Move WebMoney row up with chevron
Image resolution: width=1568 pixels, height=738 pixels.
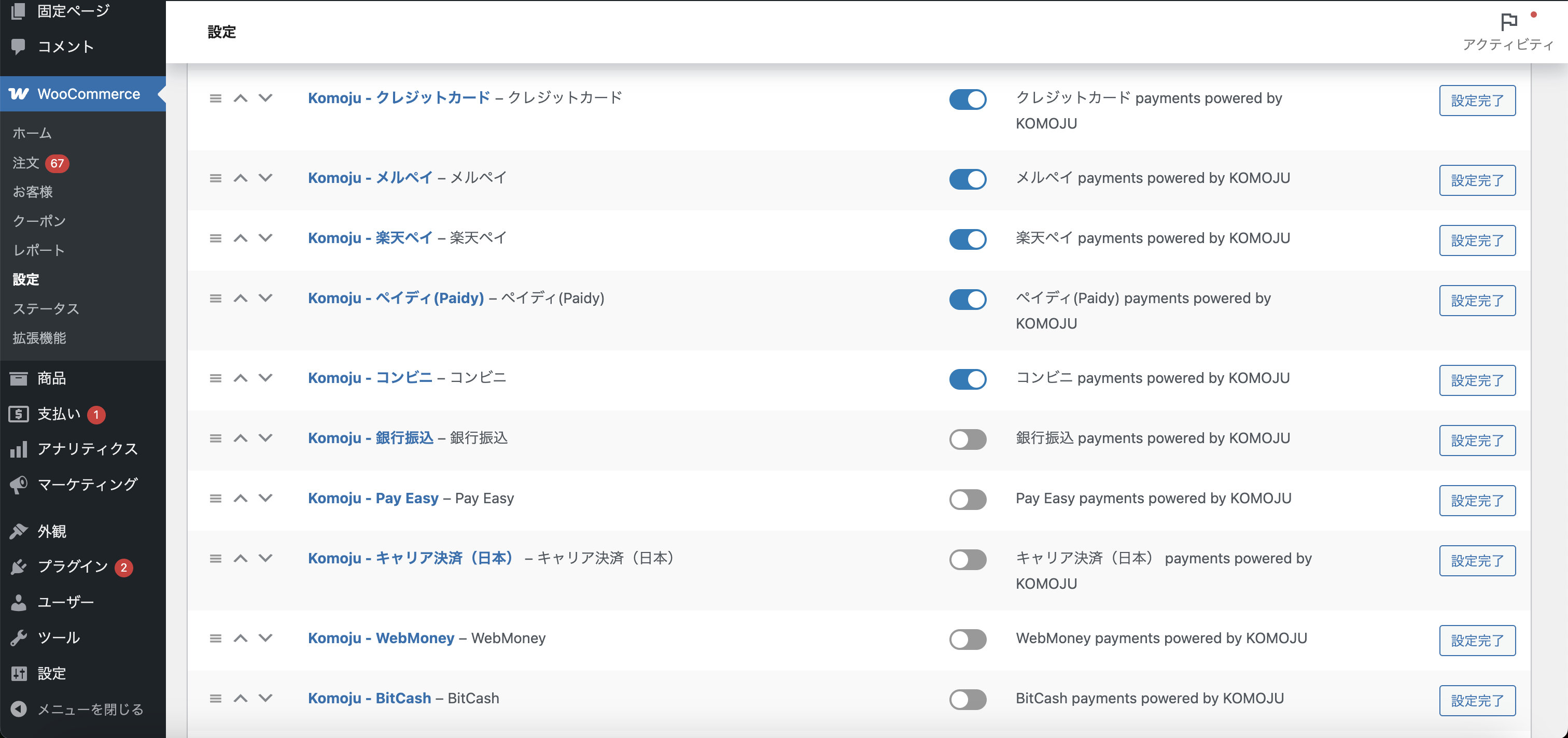pyautogui.click(x=241, y=638)
